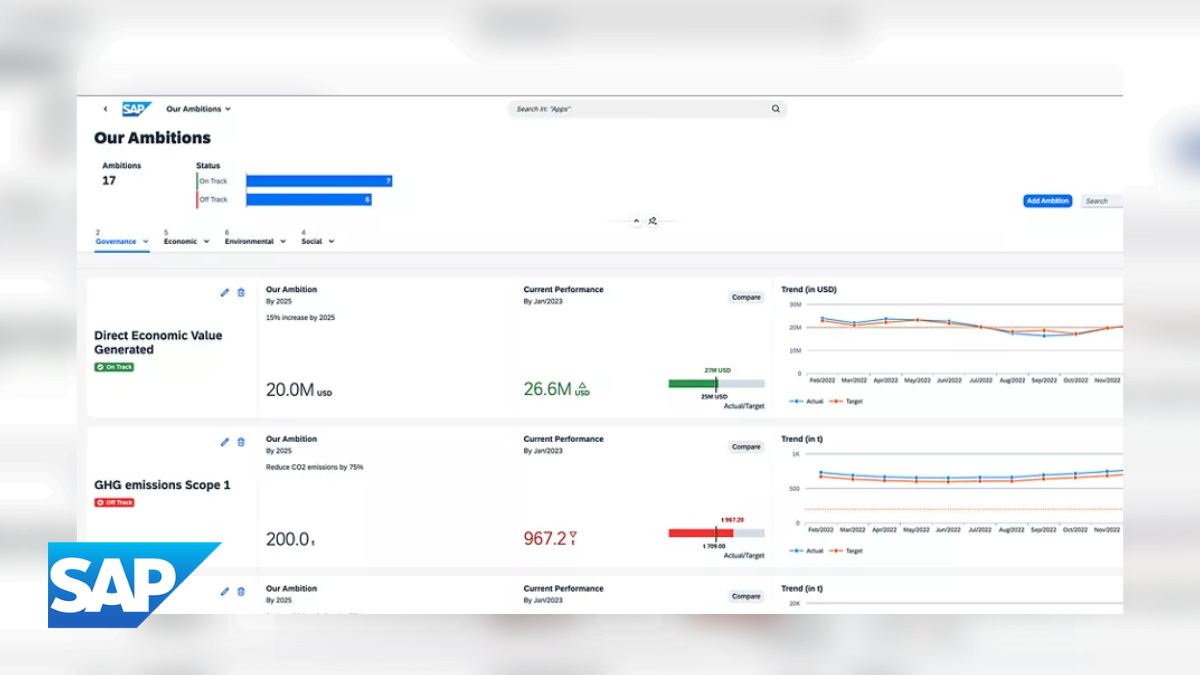Delete the Direct Economic Value Generated ambition
The width and height of the screenshot is (1200, 675).
[240, 292]
